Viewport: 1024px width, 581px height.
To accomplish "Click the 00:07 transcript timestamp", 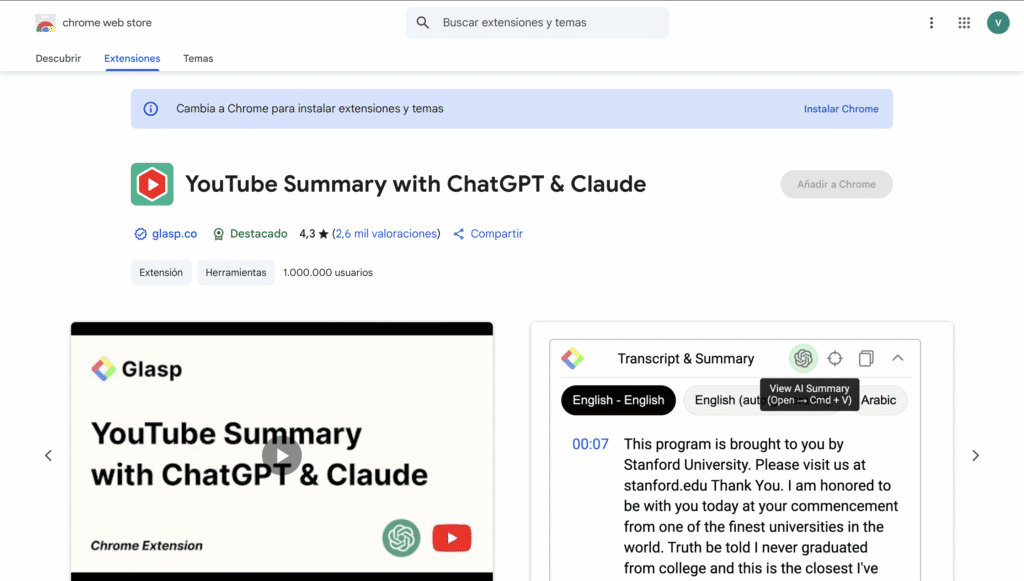I will 590,445.
